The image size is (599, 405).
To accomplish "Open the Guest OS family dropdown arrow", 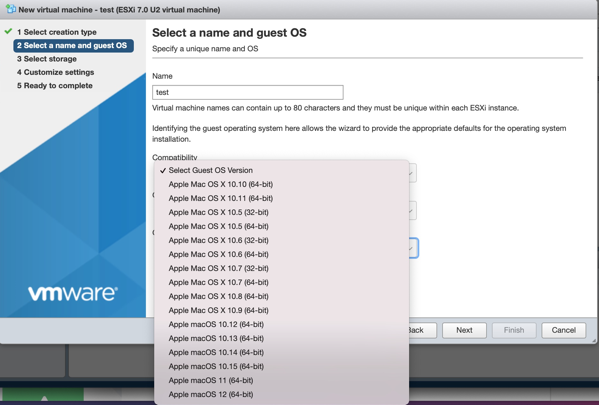I will pos(412,211).
